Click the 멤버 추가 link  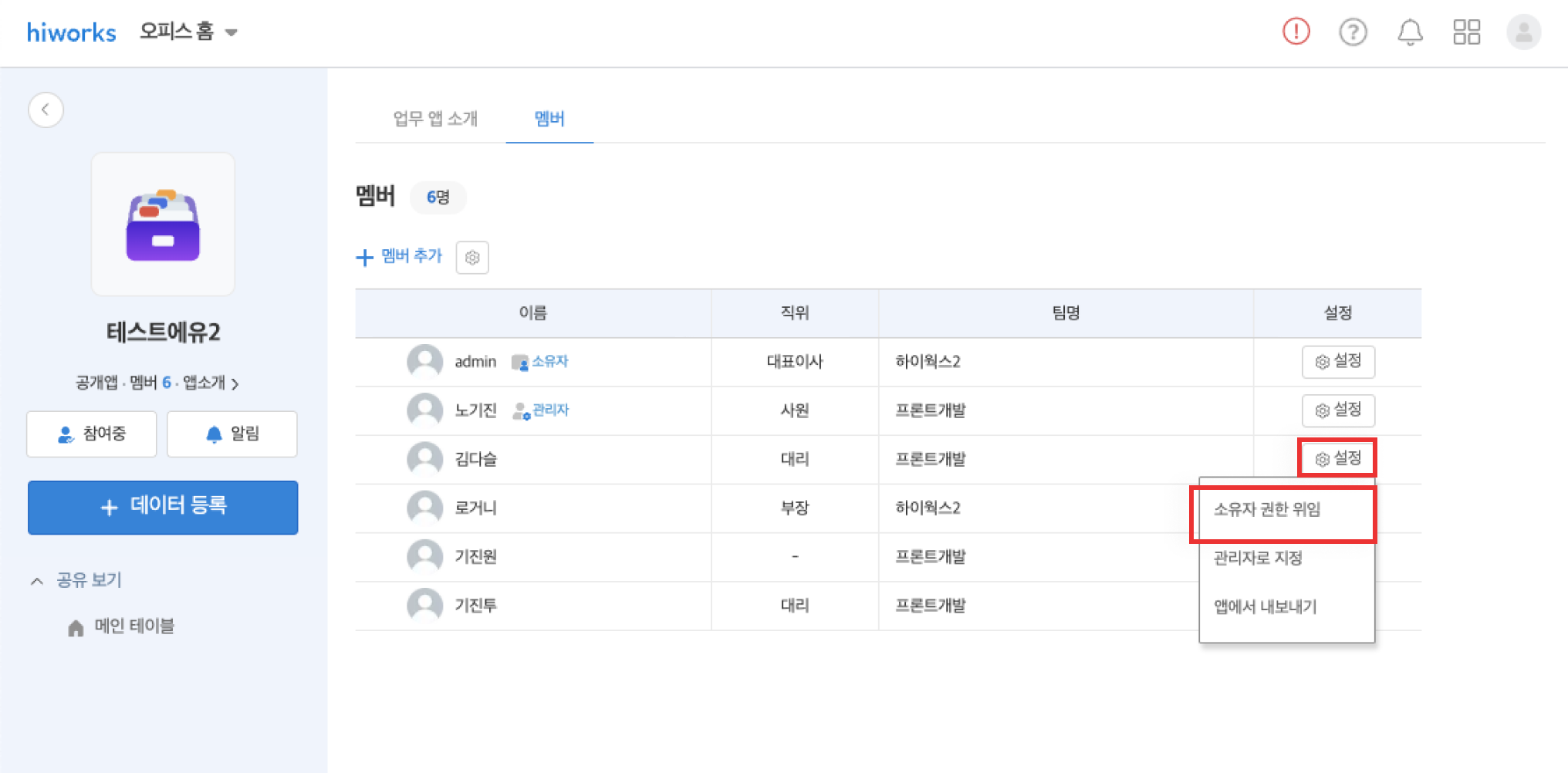pyautogui.click(x=400, y=256)
